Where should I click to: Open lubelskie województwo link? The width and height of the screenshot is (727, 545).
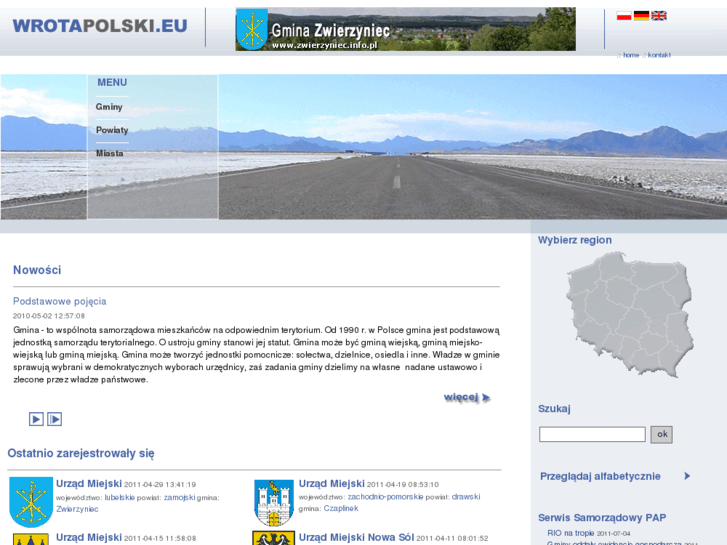pos(119,498)
